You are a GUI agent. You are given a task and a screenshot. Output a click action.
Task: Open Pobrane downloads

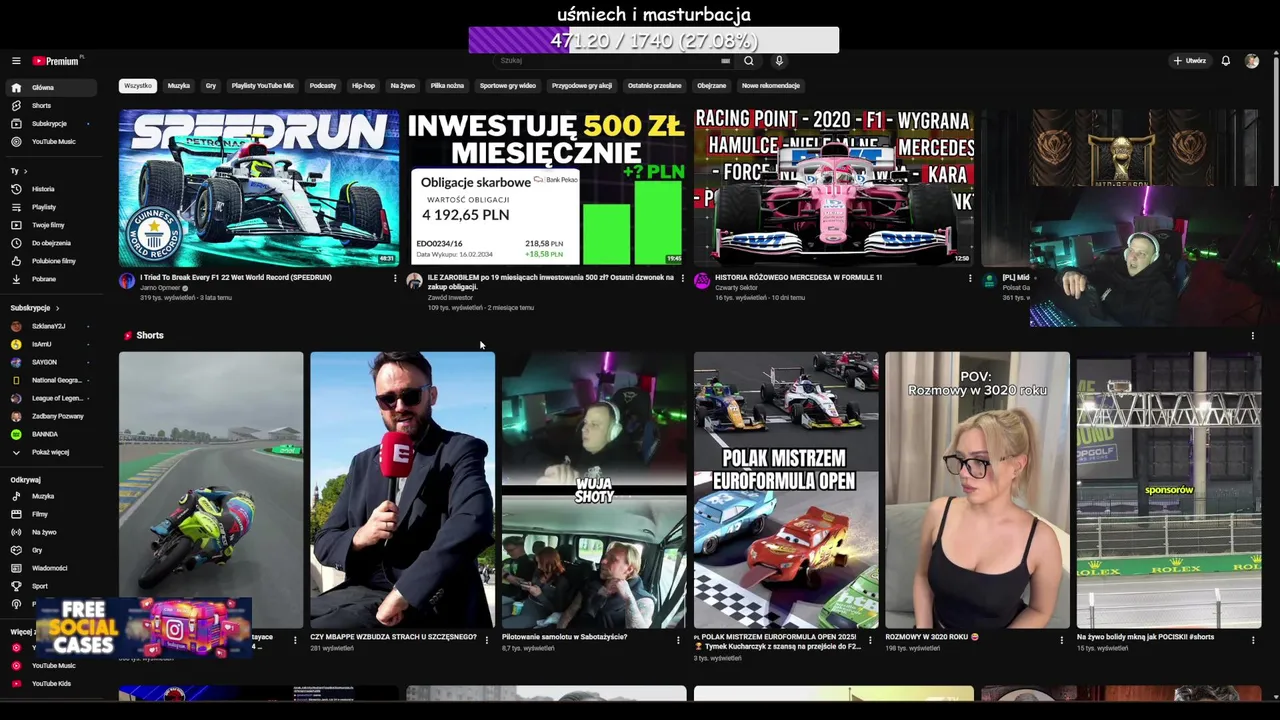coord(50,279)
